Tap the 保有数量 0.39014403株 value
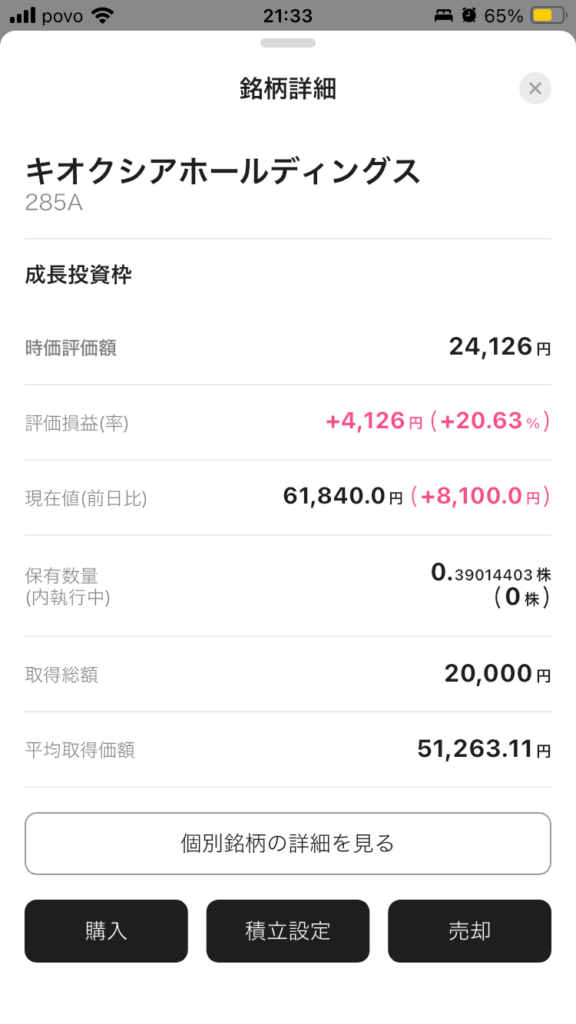 [x=491, y=573]
